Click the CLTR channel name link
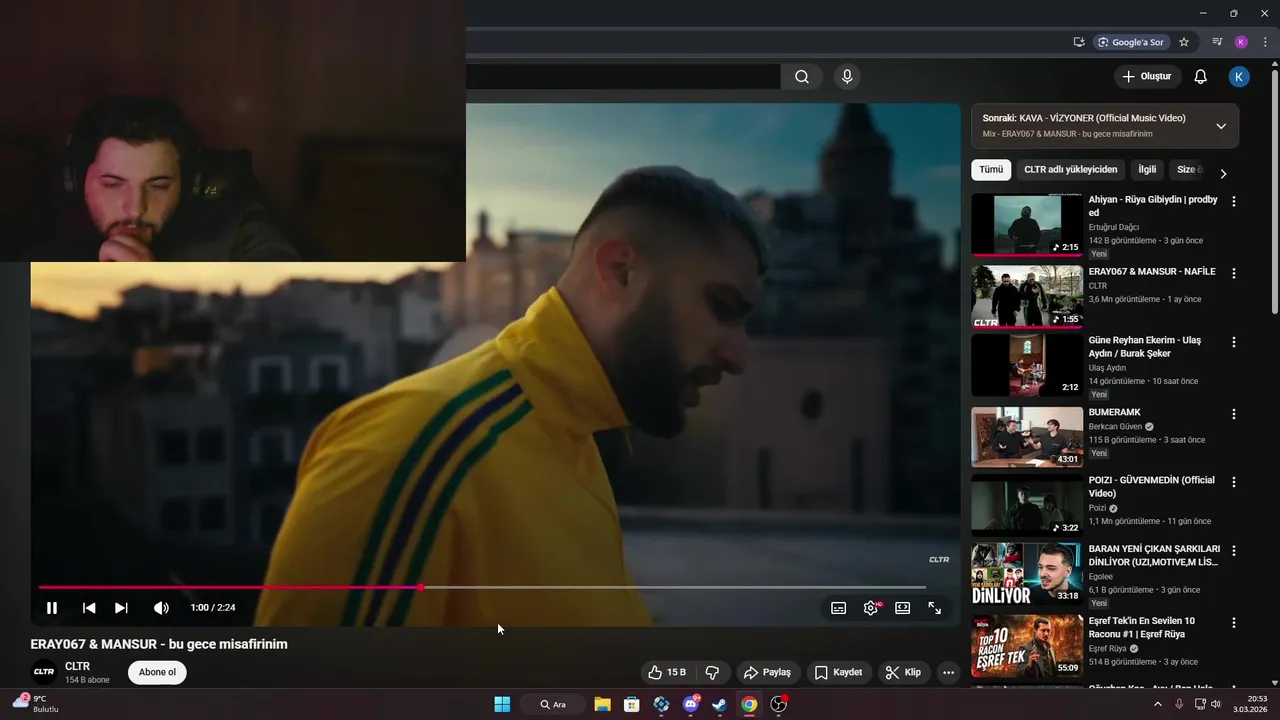The width and height of the screenshot is (1280, 720). point(77,666)
